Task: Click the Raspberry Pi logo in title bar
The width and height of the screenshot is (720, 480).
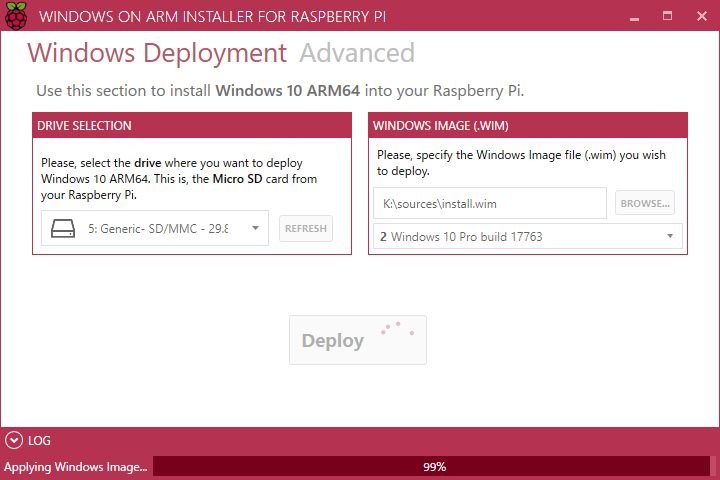Action: [16, 16]
